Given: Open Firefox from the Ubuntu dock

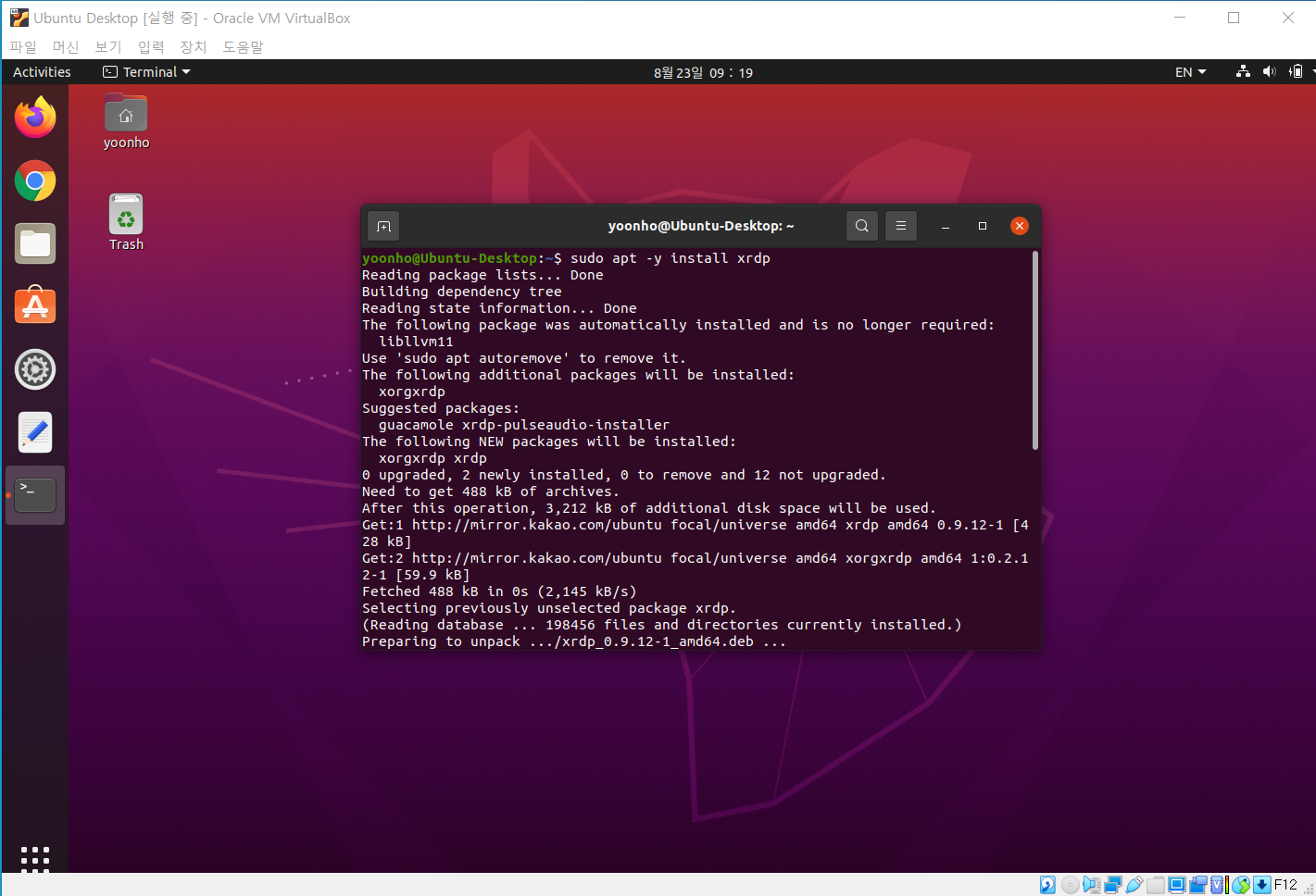Looking at the screenshot, I should click(35, 118).
